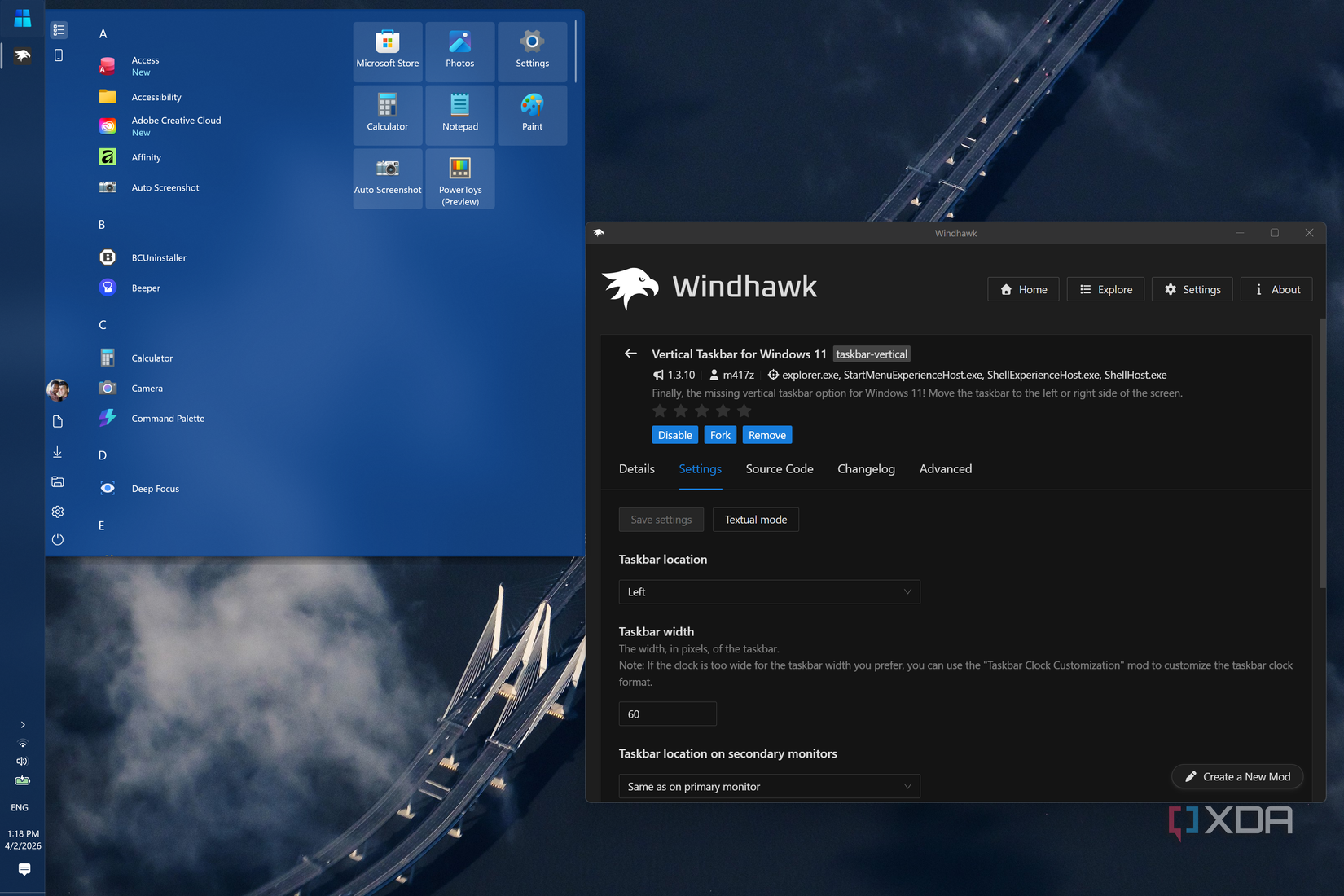1344x896 pixels.
Task: Disable the Vertical Taskbar mod
Action: pos(674,435)
